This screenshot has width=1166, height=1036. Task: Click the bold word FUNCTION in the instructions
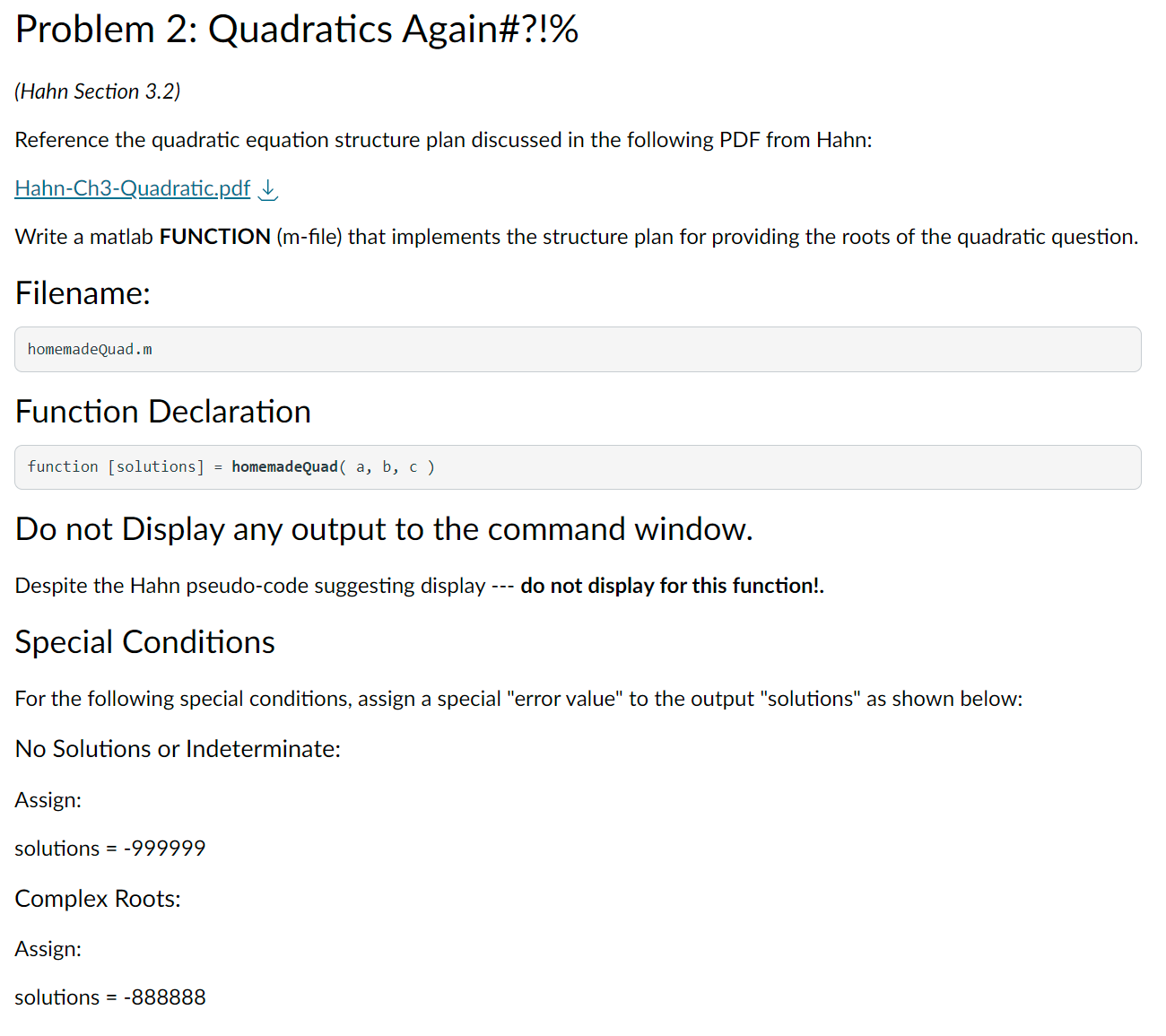pos(215,237)
